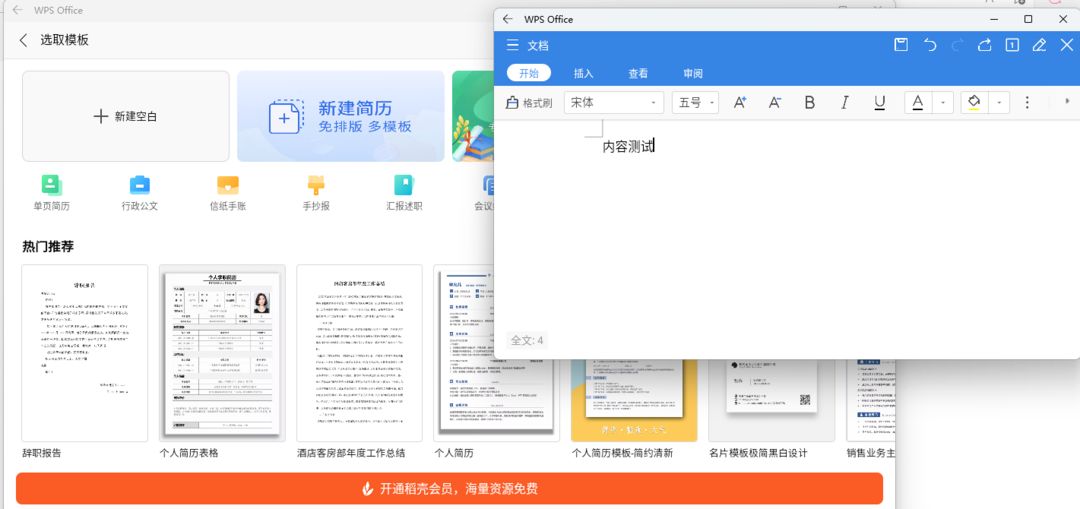Screen dimensions: 1080x509
Task: Click the 新建简历 banner
Action: [x=340, y=116]
